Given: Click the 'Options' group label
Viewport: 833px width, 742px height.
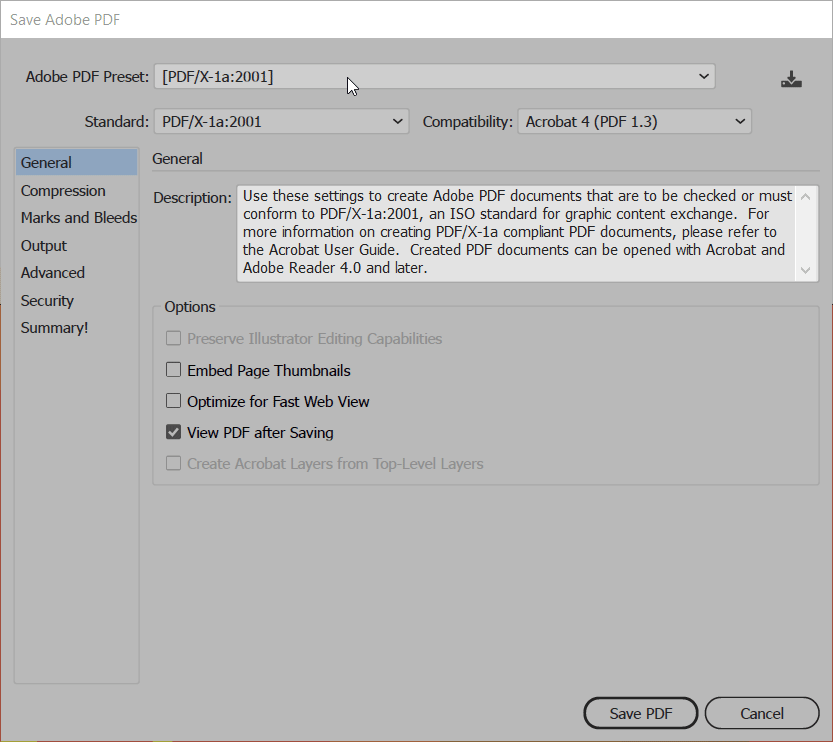Looking at the screenshot, I should [190, 307].
